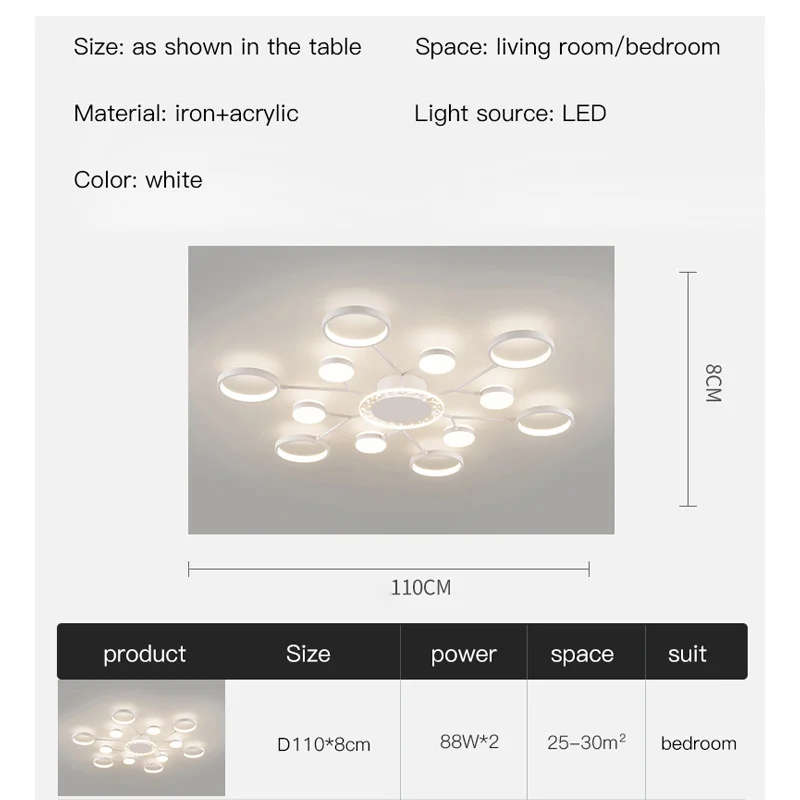Click the "power" table header
Viewport: 800px width, 800px height.
(463, 655)
